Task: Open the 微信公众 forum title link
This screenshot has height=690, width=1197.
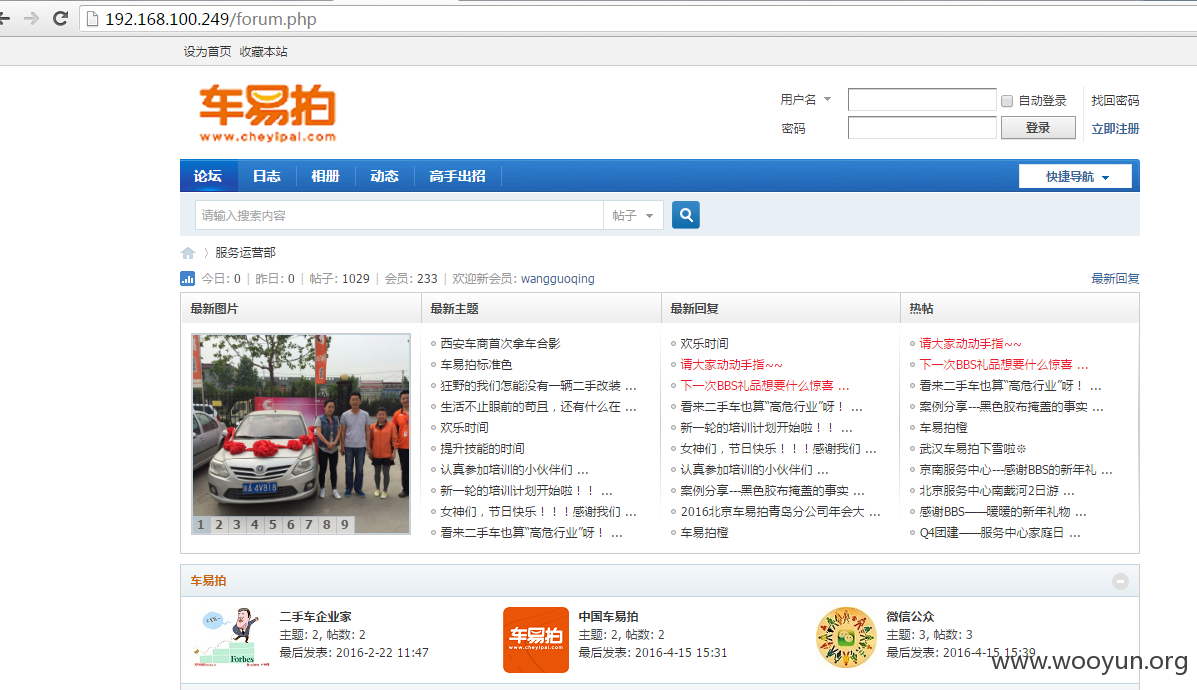Action: click(911, 617)
